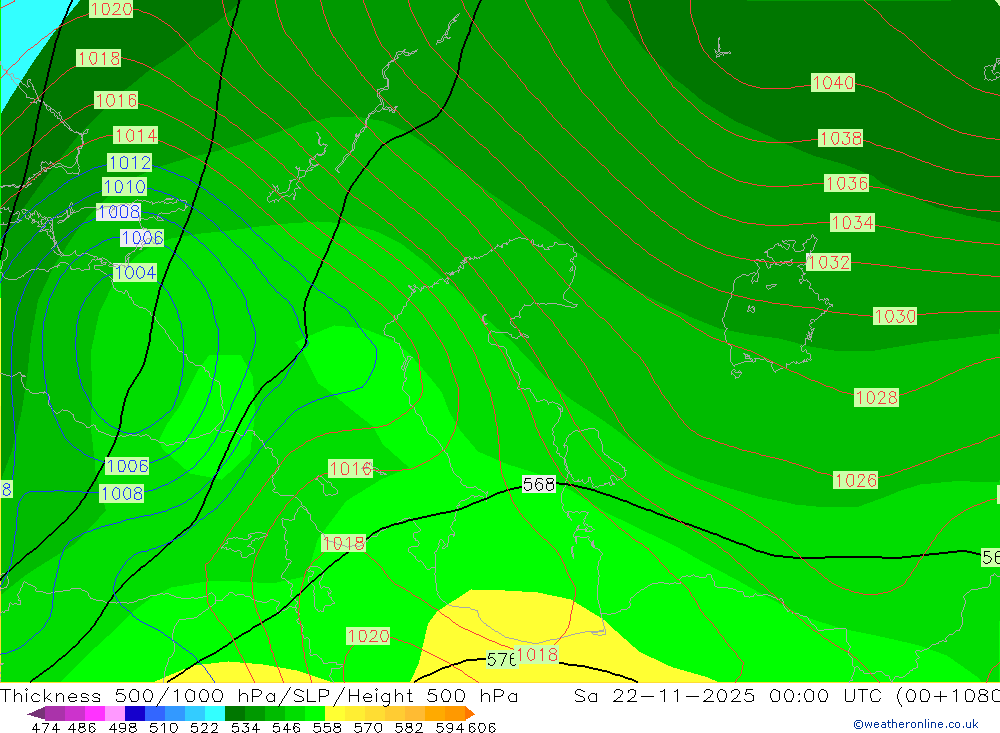Click the blue 1010 isobar label

point(124,186)
